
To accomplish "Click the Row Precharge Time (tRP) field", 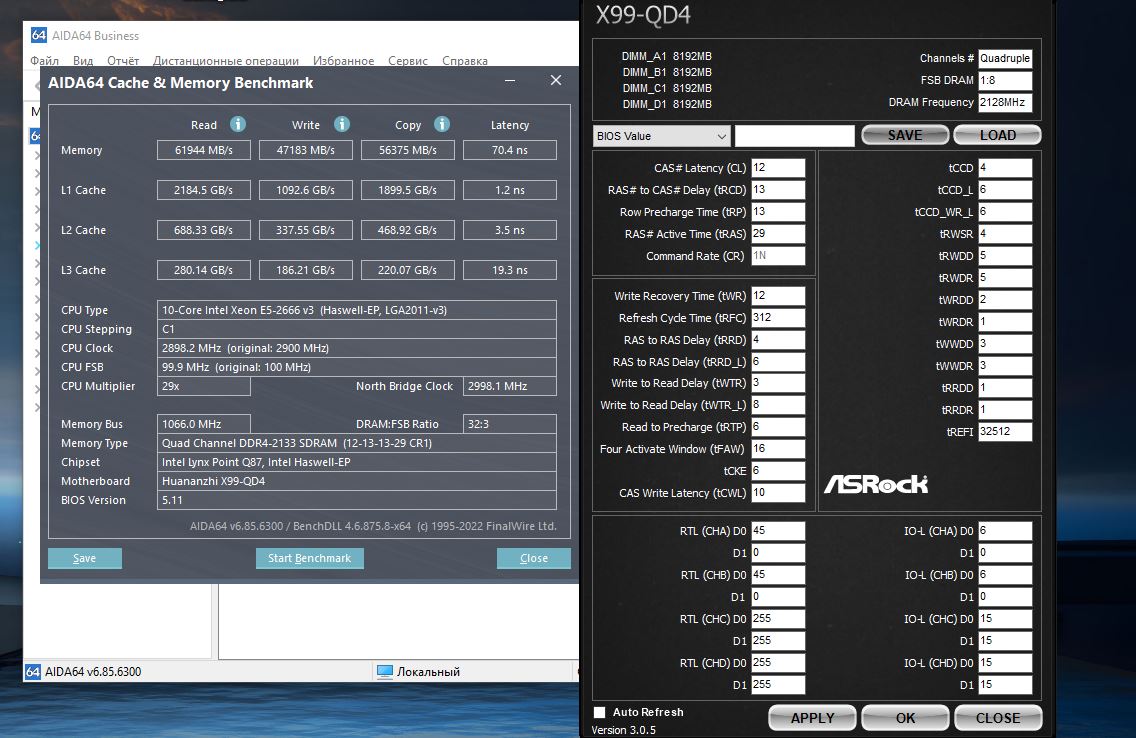I will click(778, 211).
